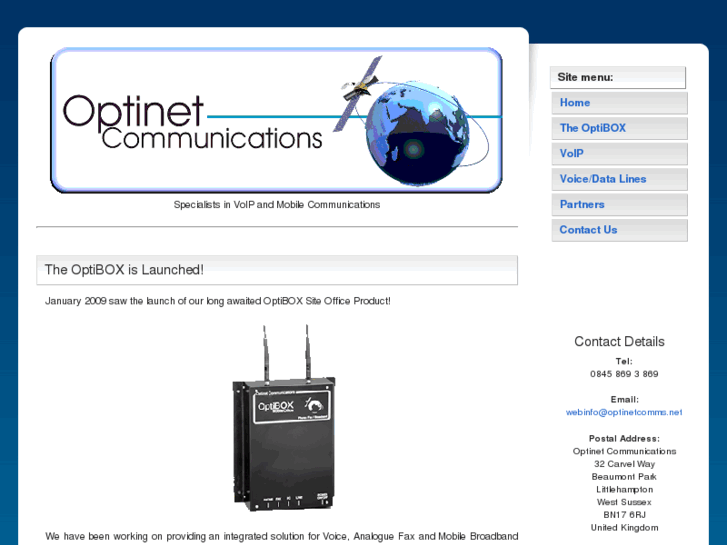Email webinfo@optinetcomms.net via the link
This screenshot has width=727, height=545.
[624, 412]
